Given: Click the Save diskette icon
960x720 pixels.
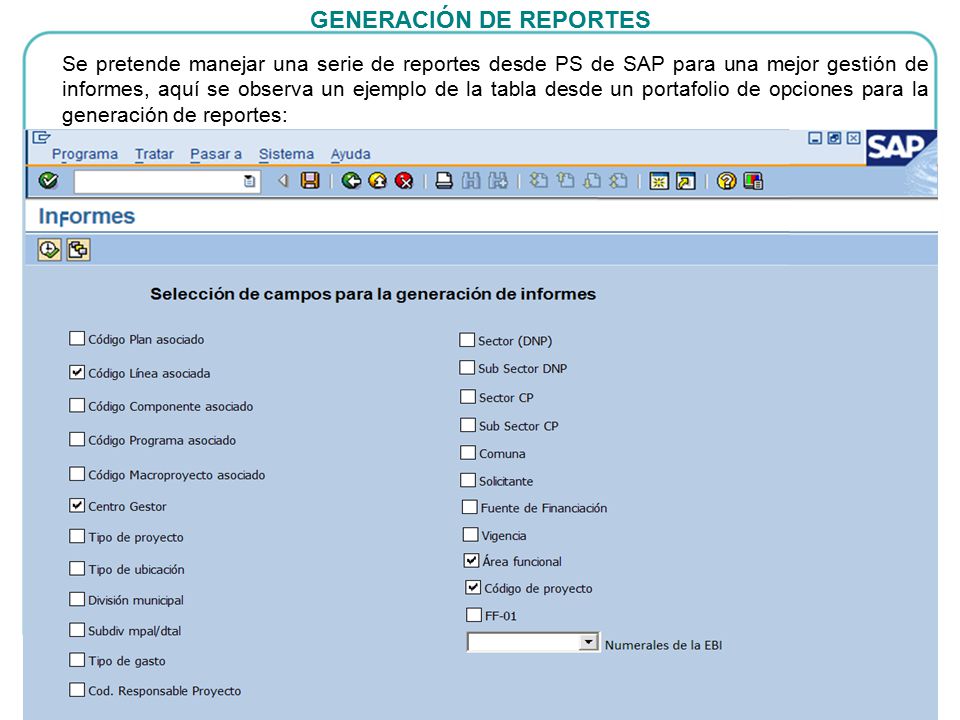Looking at the screenshot, I should [x=310, y=181].
